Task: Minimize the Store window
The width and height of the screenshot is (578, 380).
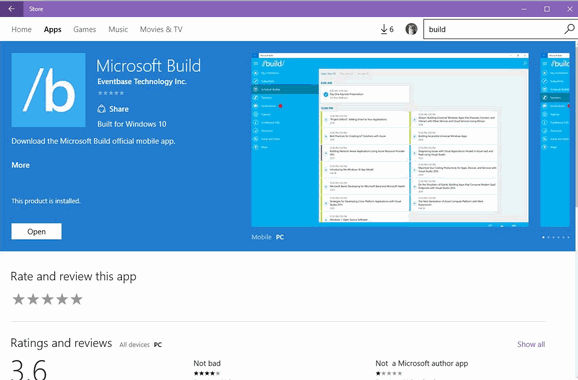Action: click(x=524, y=9)
